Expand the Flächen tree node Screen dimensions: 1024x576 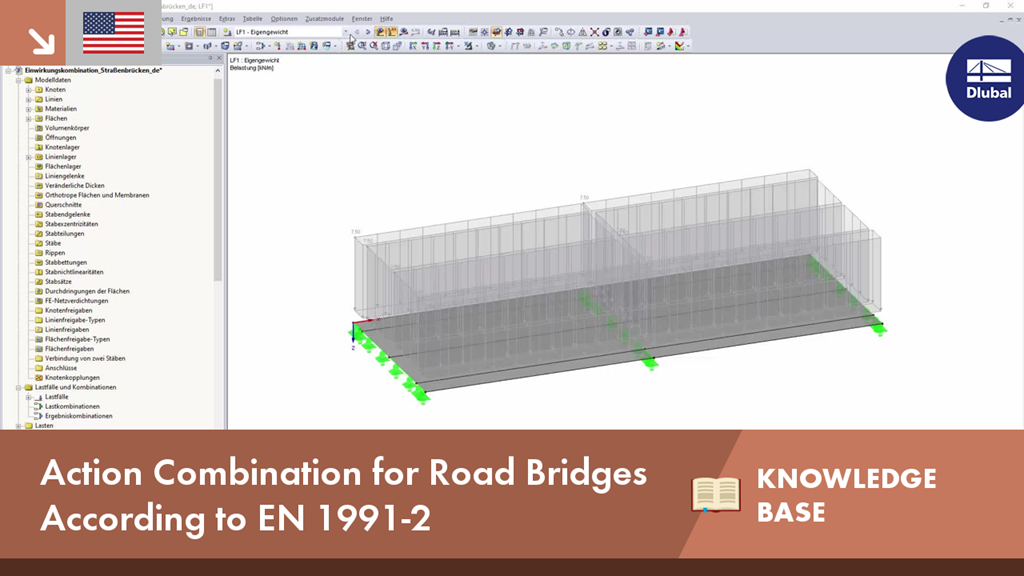click(28, 118)
